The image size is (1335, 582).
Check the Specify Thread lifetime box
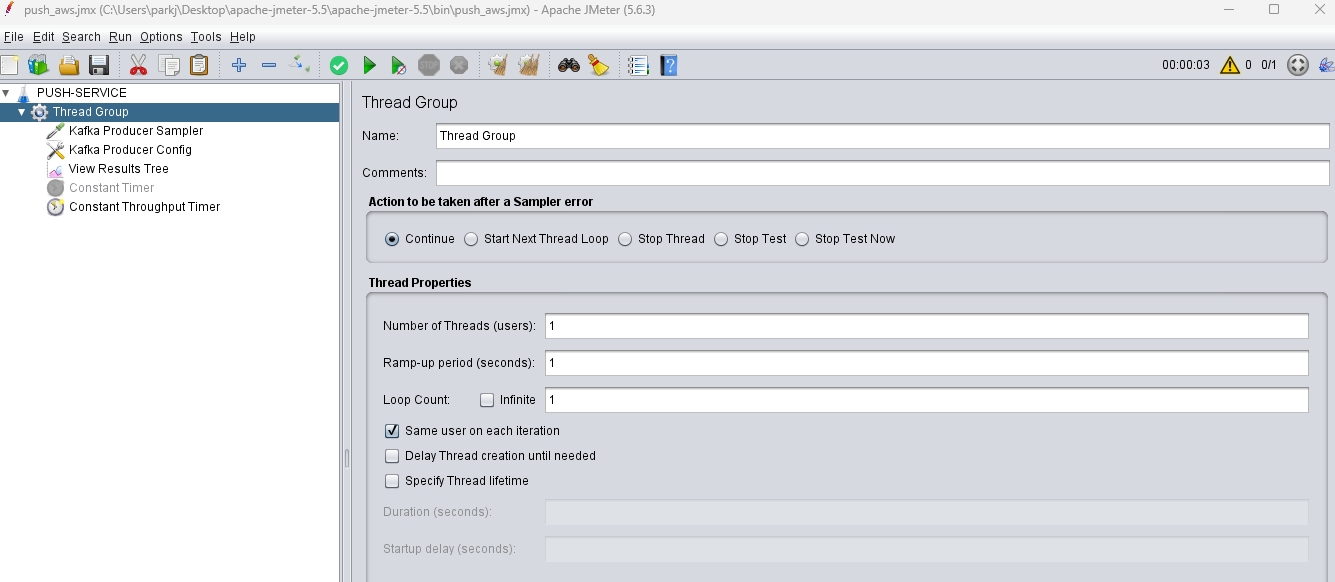tap(392, 481)
